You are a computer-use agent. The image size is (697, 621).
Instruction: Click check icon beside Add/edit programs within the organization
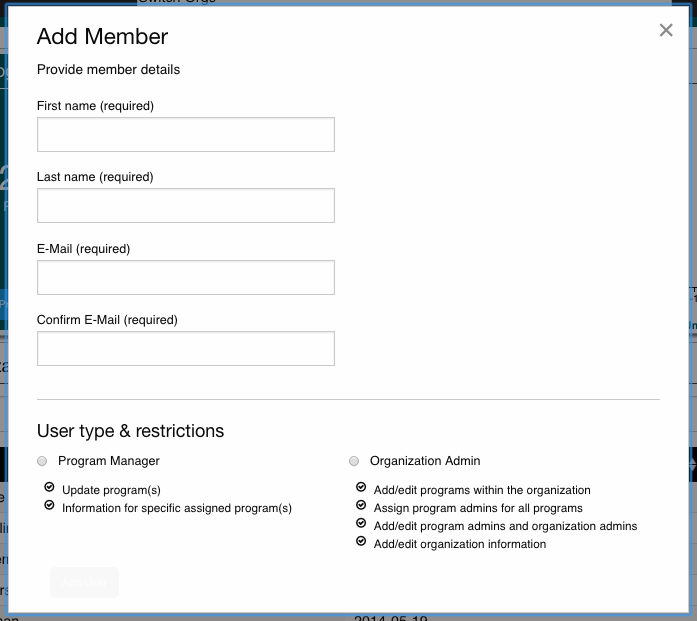coord(361,487)
